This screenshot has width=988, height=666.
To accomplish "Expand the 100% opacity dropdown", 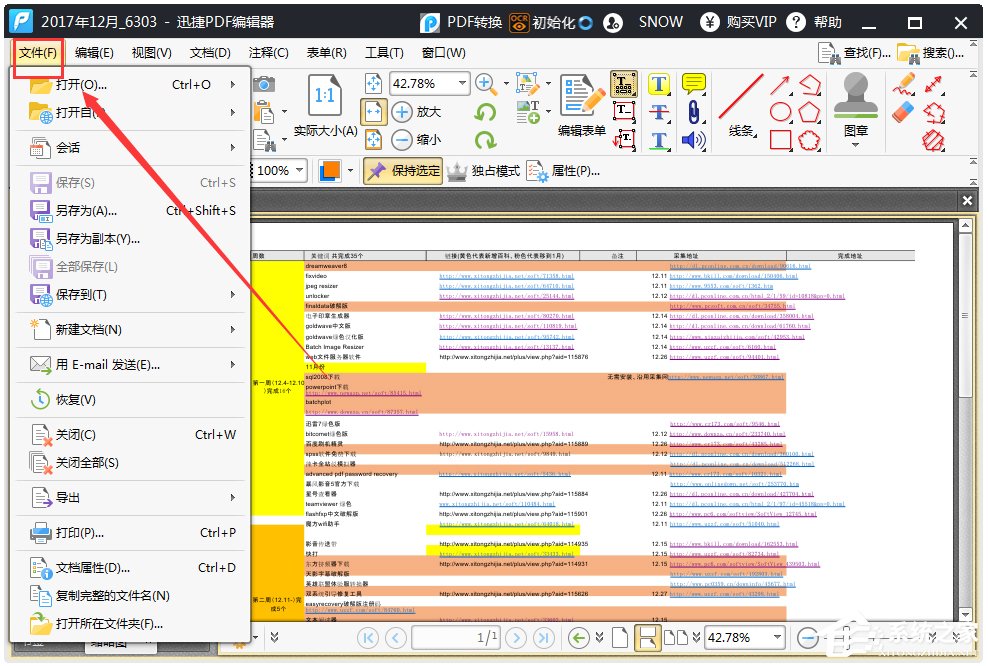I will 300,171.
